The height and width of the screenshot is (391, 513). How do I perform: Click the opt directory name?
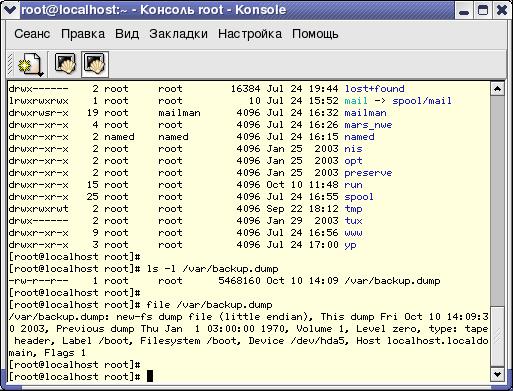[353, 161]
